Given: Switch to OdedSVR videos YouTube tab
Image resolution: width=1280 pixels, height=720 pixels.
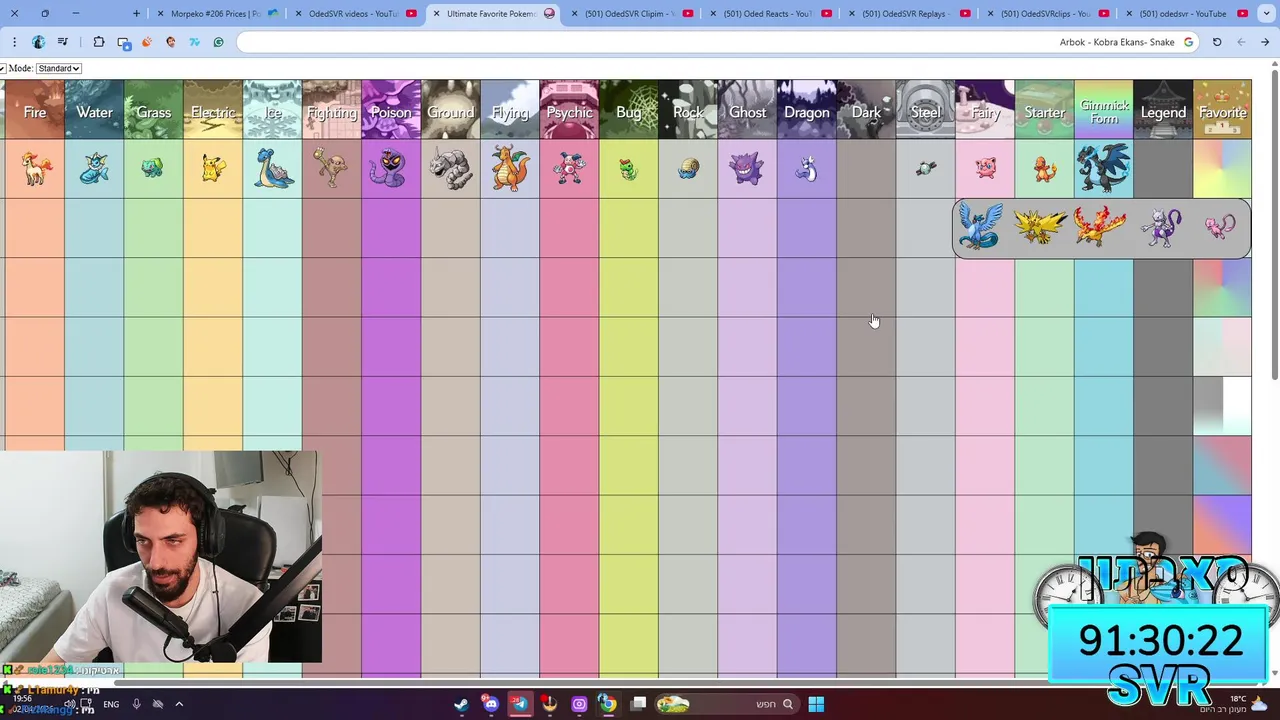Looking at the screenshot, I should coord(353,14).
